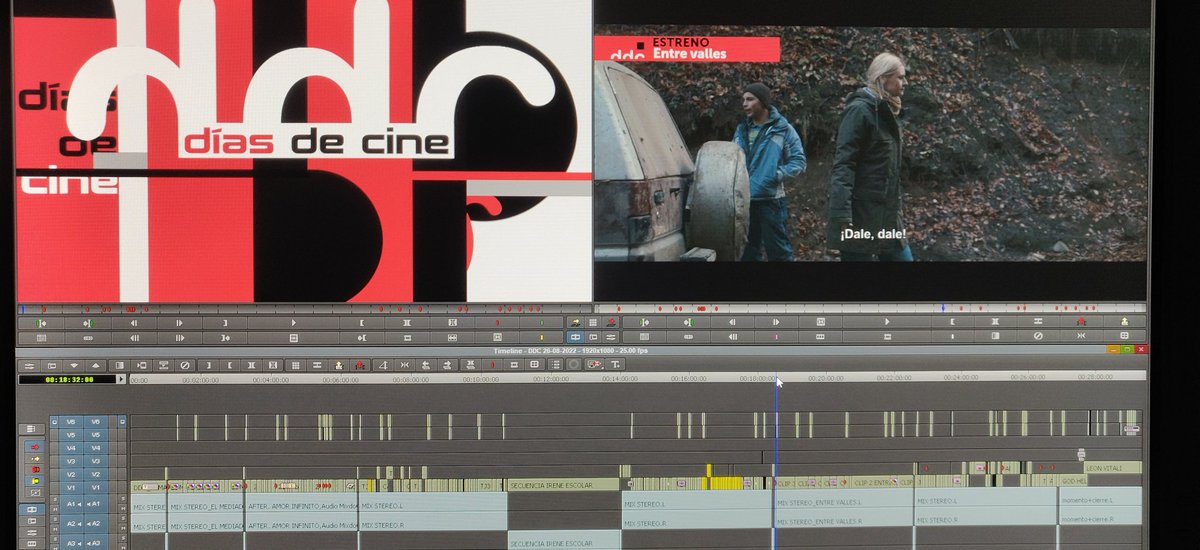Toggle source track selector V2
1200x550 pixels.
[x=71, y=474]
